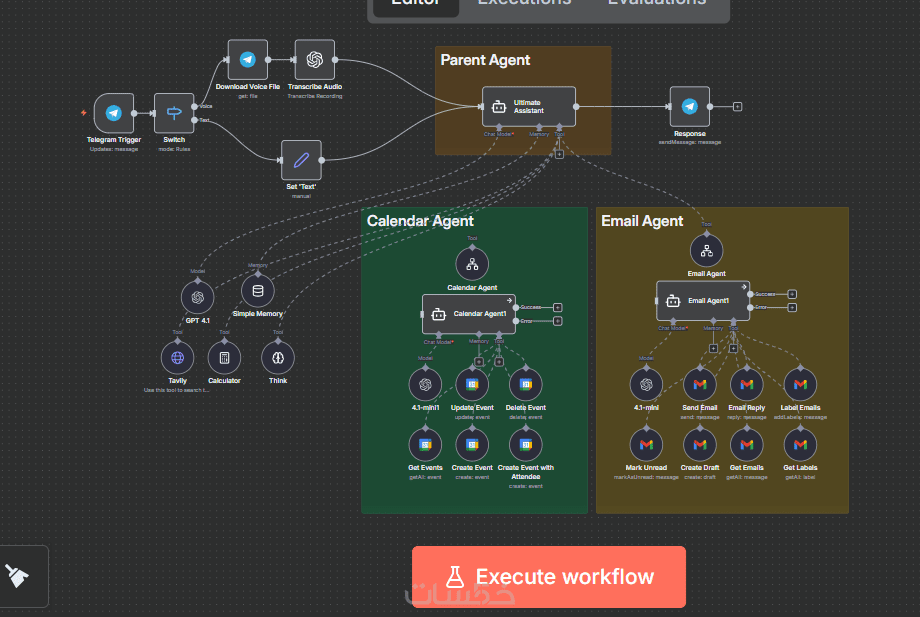920x617 pixels.
Task: Open the Get Events calendar node
Action: [425, 445]
